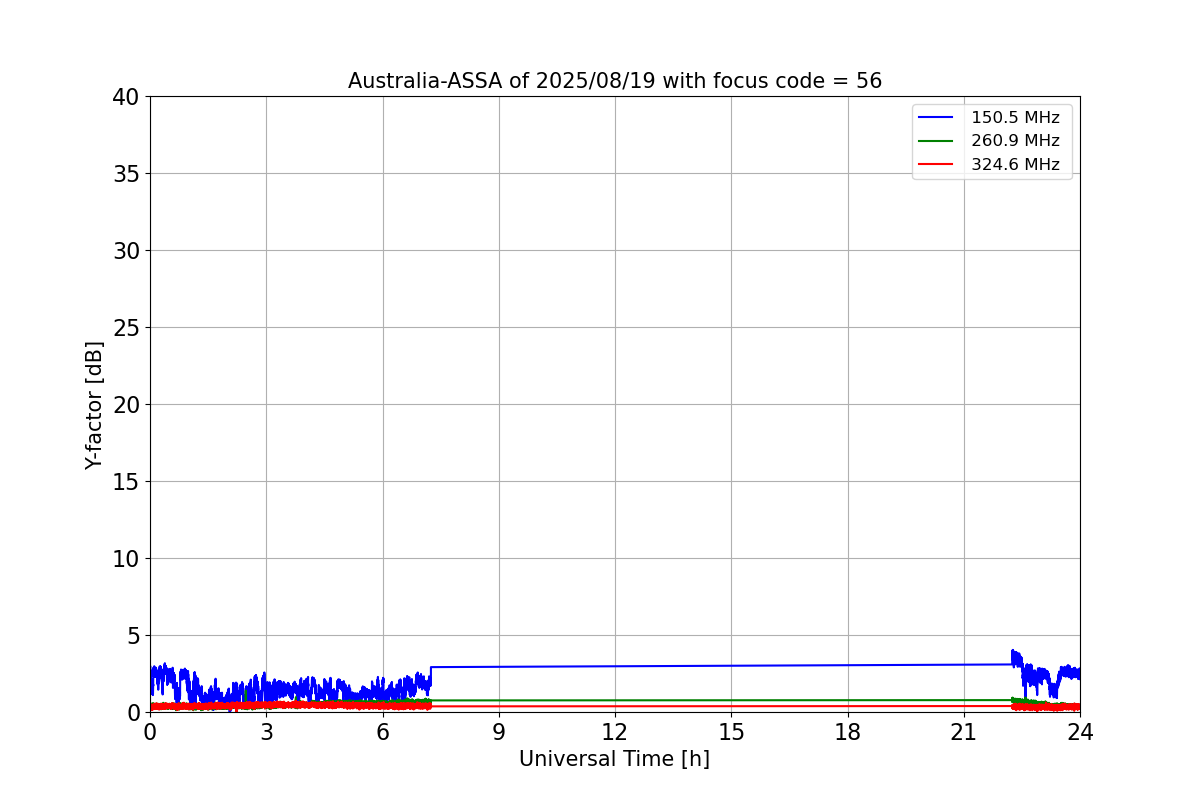Click x-axis tick label 9
Viewport: 1200px width, 800px height.
499,731
